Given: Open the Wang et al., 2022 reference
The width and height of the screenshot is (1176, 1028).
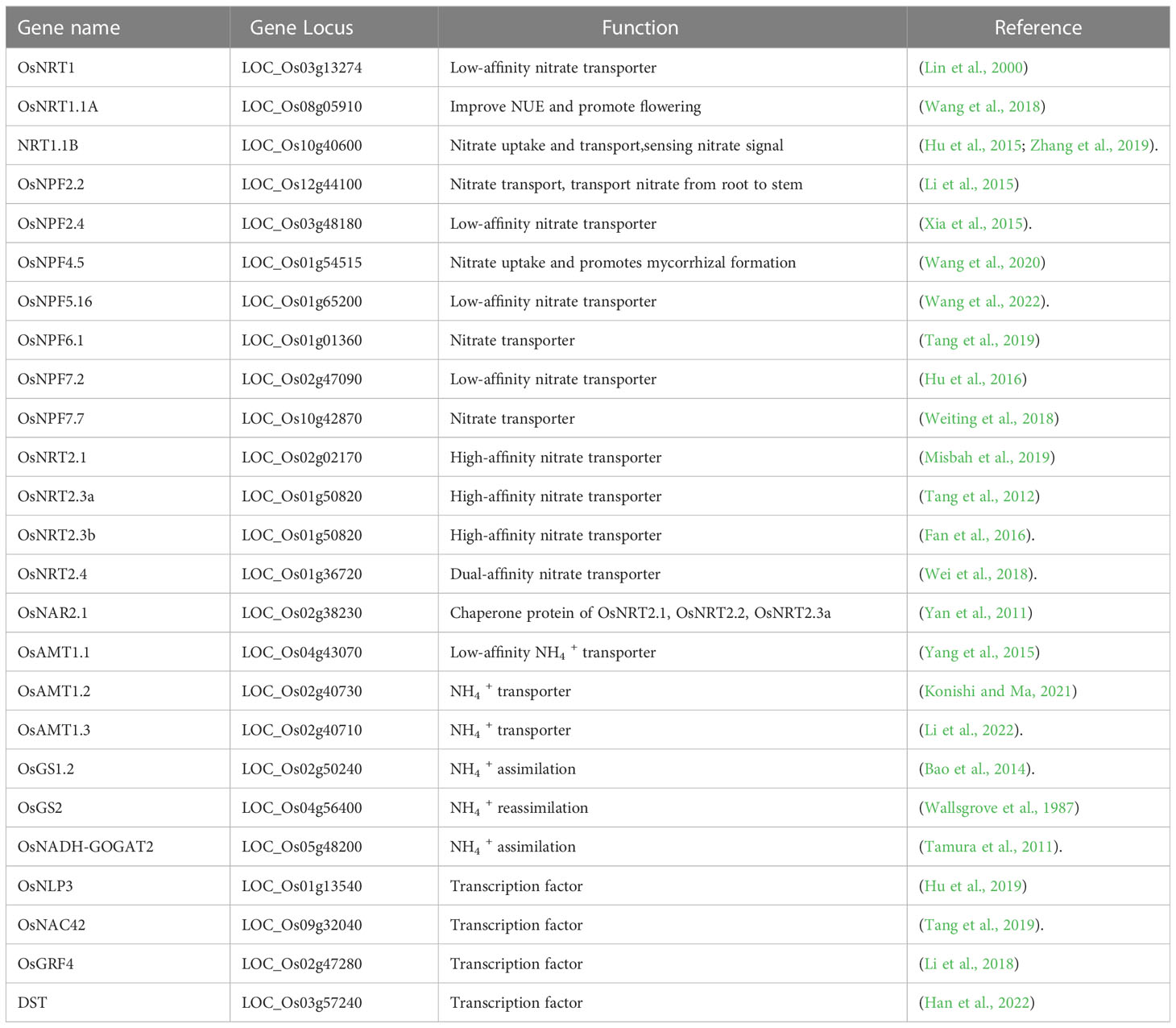Looking at the screenshot, I should [x=982, y=301].
